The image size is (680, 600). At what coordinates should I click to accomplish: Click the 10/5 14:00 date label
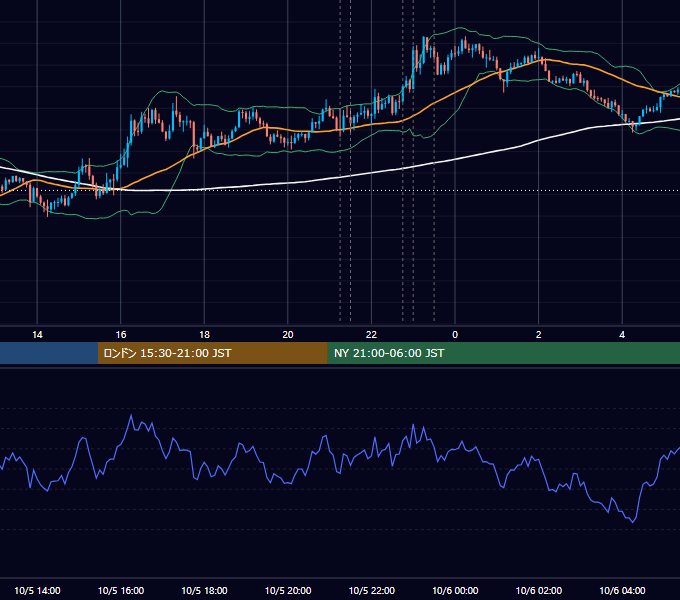pos(37,590)
